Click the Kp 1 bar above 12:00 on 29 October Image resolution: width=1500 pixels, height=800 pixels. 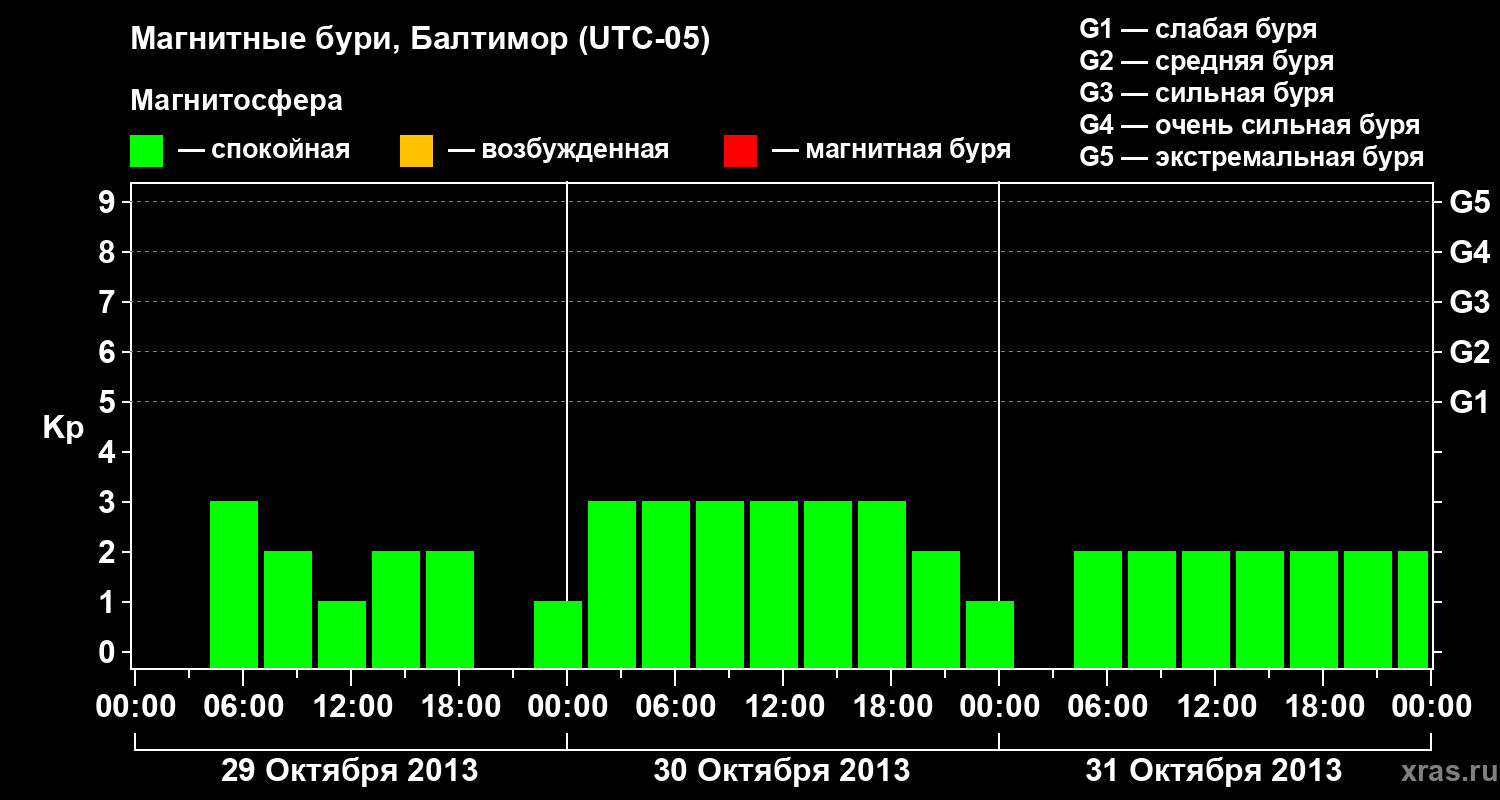tap(342, 634)
